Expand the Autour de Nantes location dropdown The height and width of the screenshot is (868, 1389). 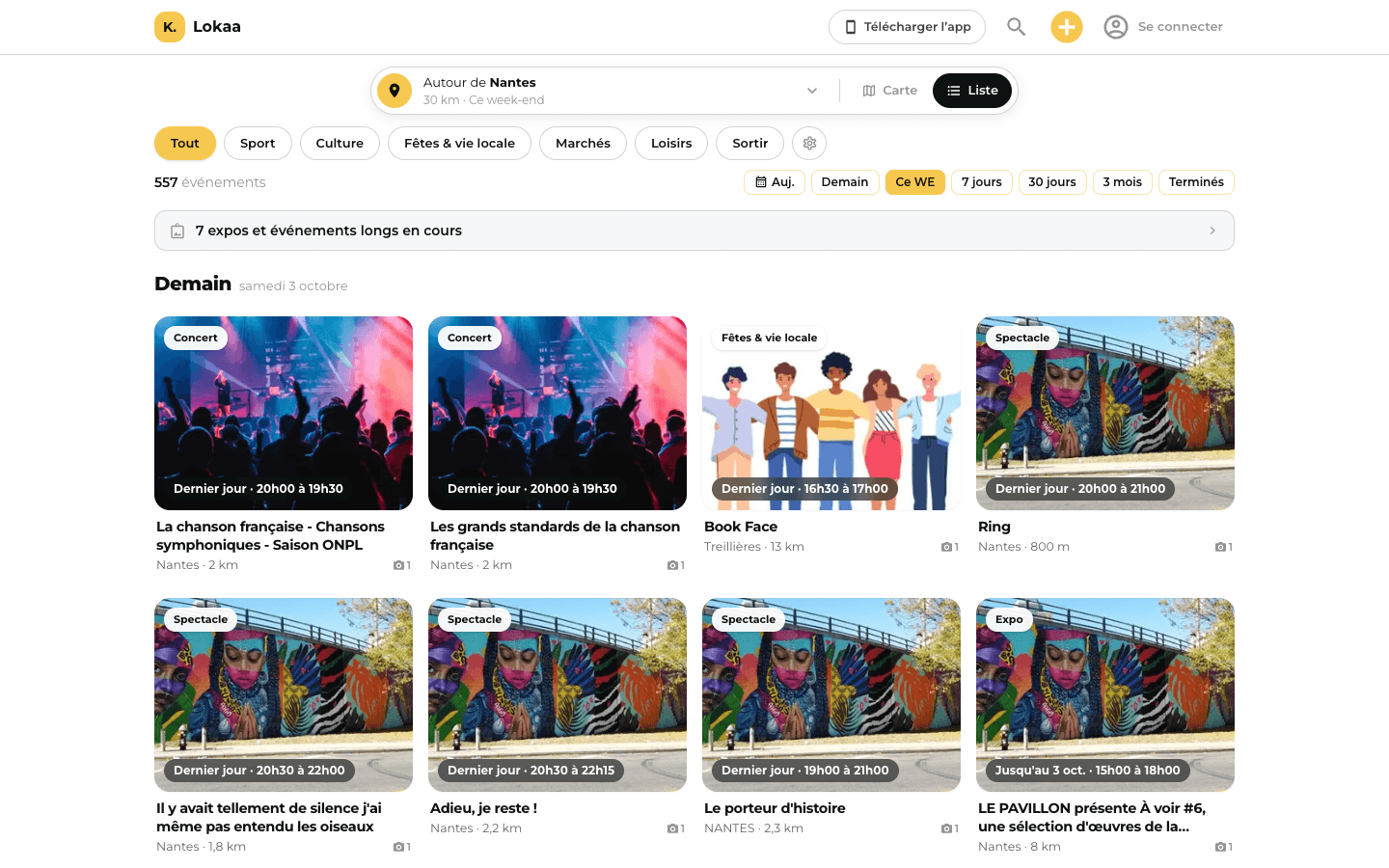tap(812, 91)
